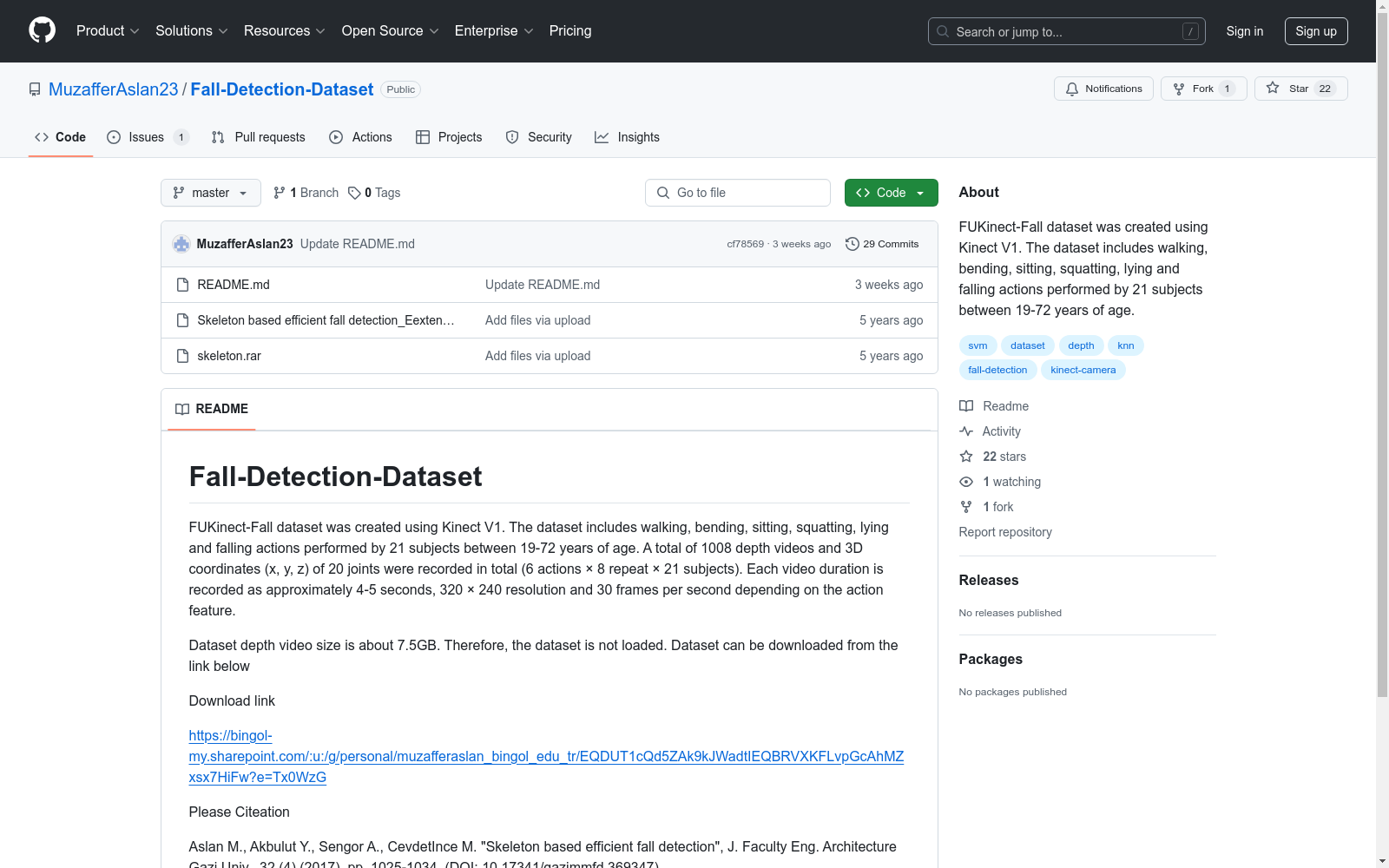Image resolution: width=1389 pixels, height=868 pixels.
Task: Open Update README.md commit message in header row
Action: click(x=358, y=244)
